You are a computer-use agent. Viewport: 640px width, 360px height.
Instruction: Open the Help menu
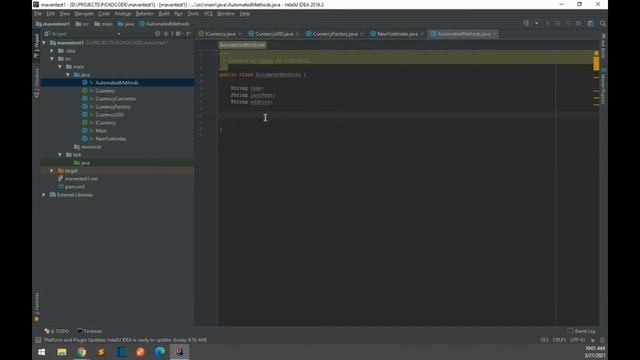[244, 14]
